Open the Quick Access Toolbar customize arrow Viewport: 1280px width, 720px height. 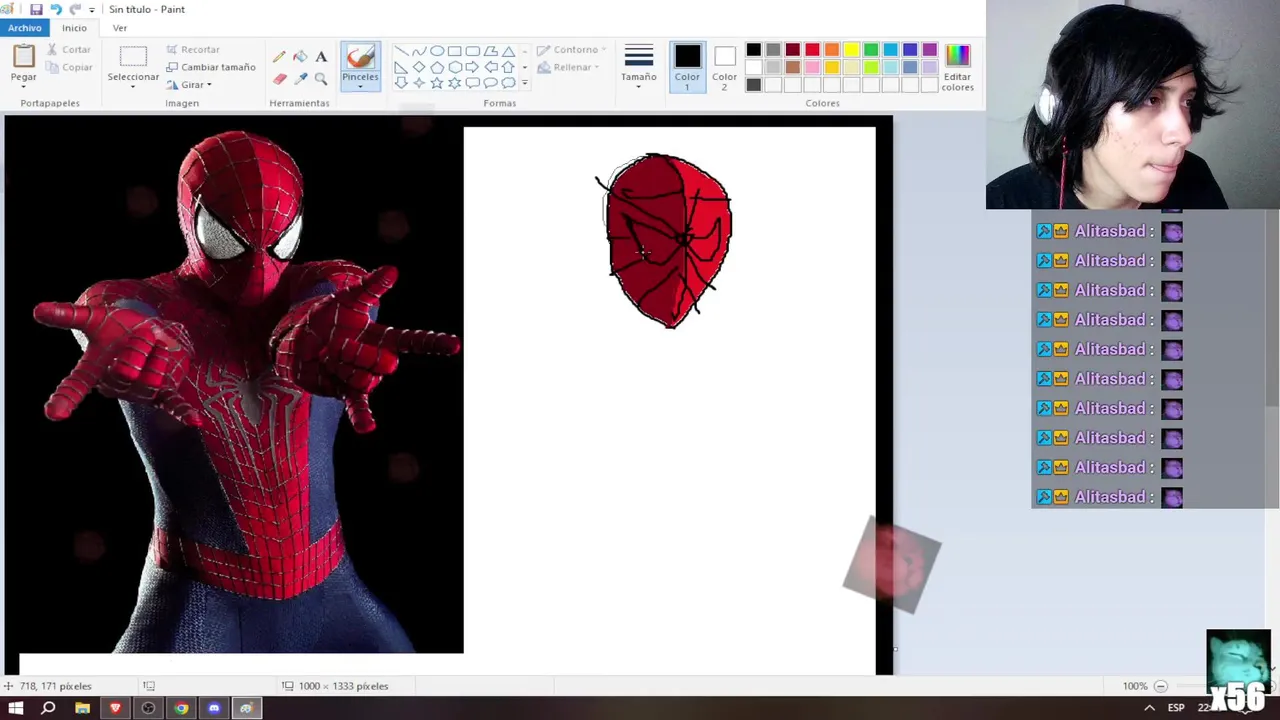pos(92,10)
